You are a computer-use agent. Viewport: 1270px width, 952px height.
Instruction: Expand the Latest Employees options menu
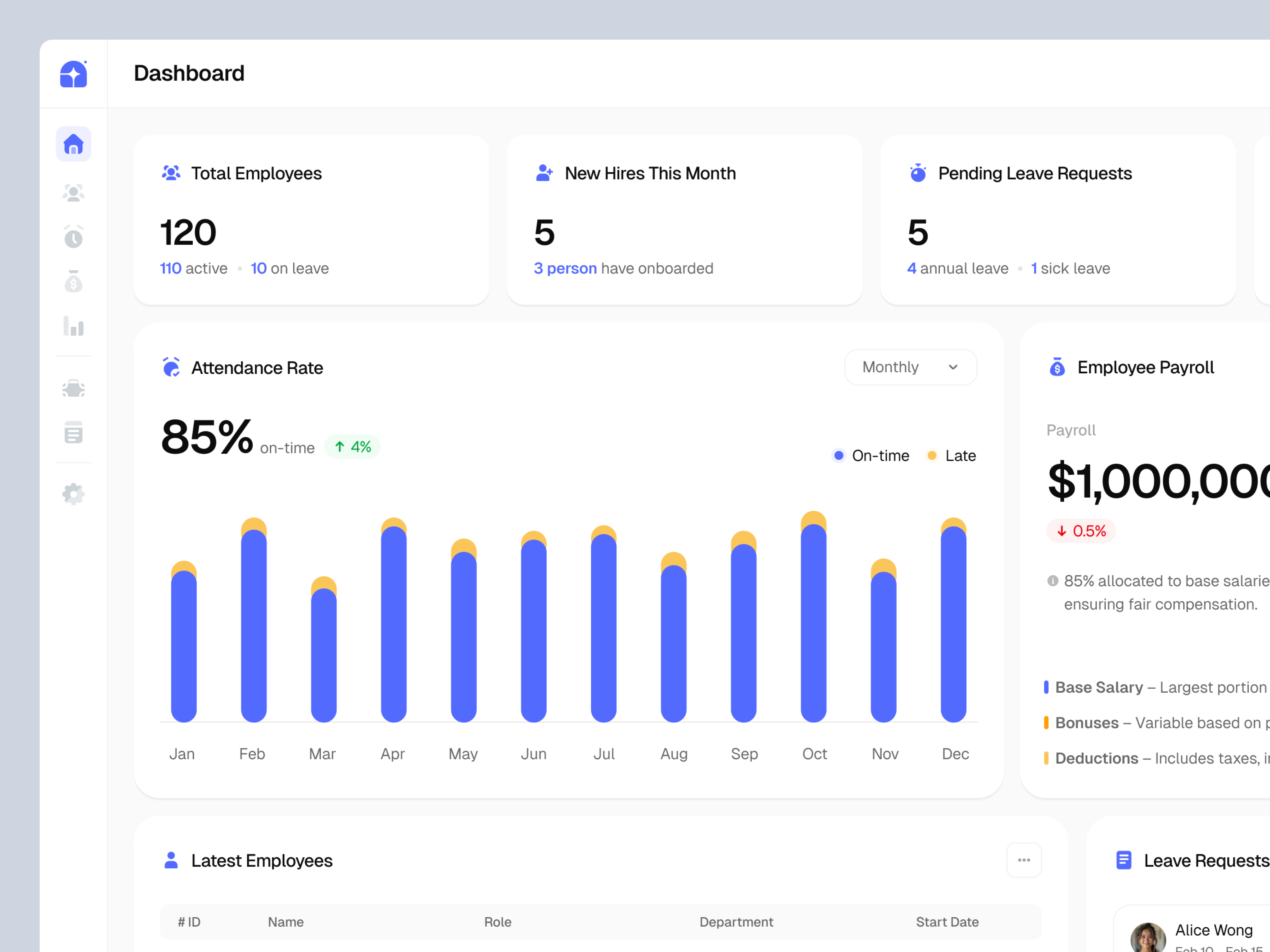[1024, 860]
